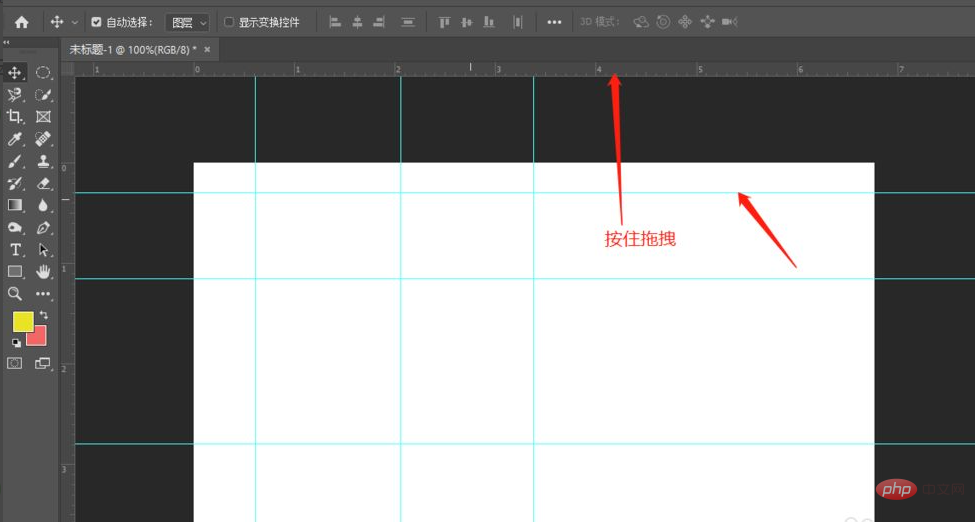
Task: Select the Crop tool
Action: pos(14,116)
